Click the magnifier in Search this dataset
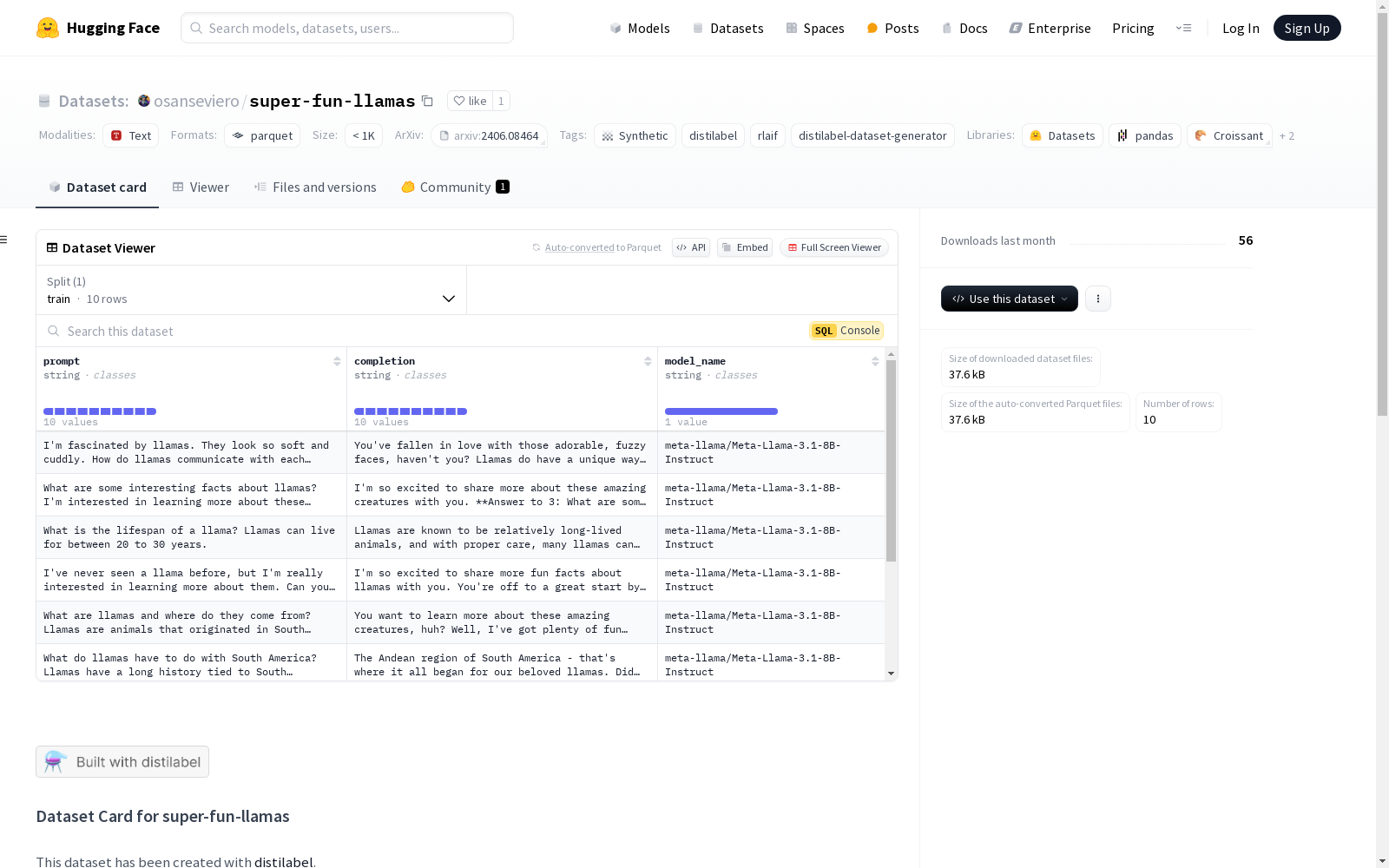 pyautogui.click(x=54, y=331)
